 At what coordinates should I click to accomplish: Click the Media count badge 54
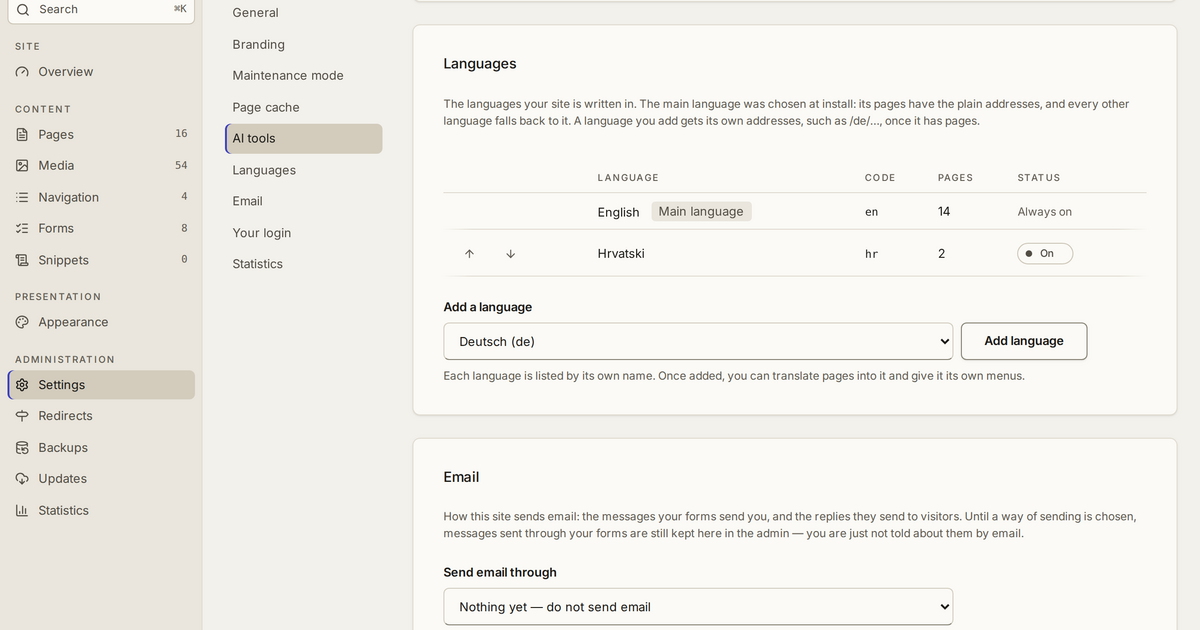click(181, 165)
